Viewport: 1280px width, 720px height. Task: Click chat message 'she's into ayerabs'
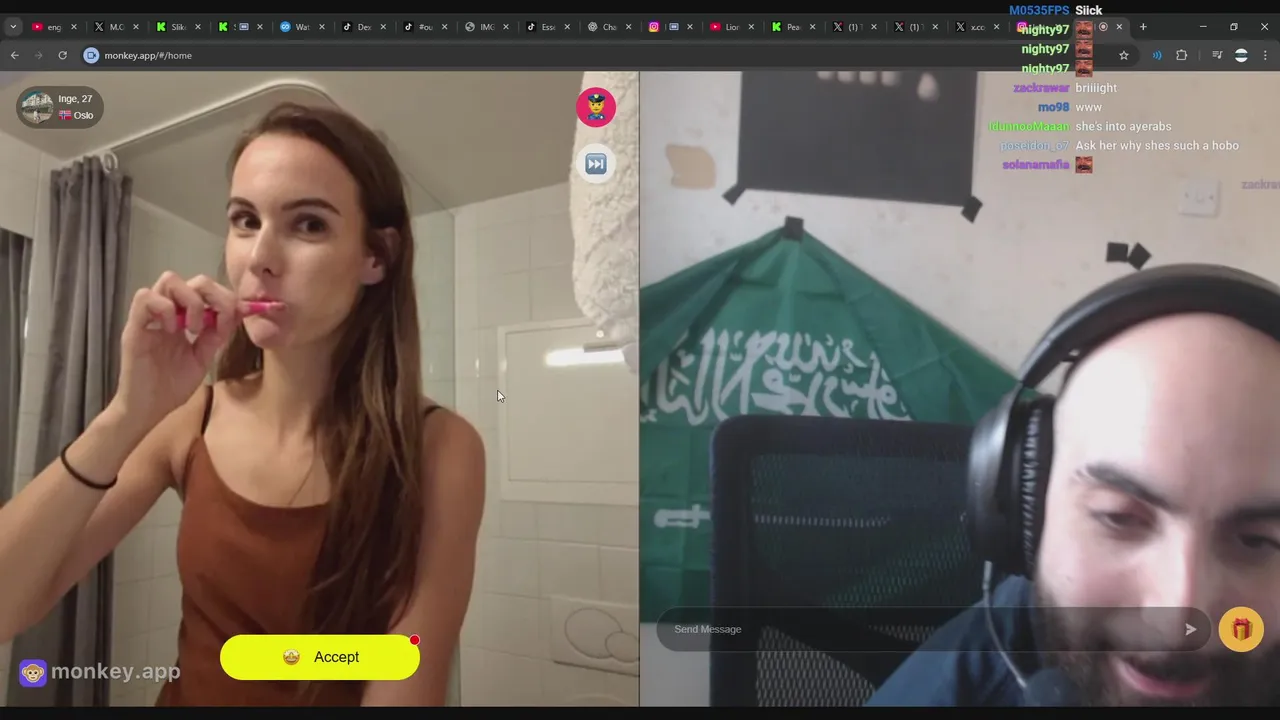1123,126
